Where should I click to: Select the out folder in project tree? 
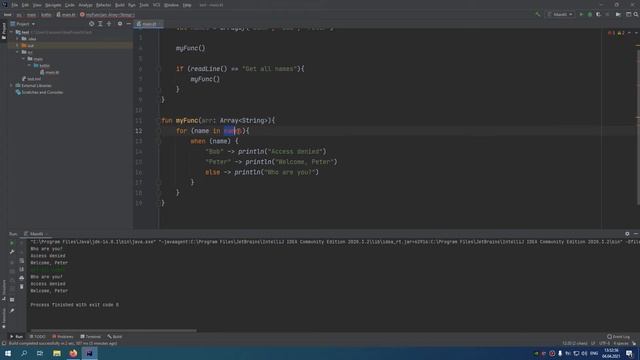coord(31,46)
